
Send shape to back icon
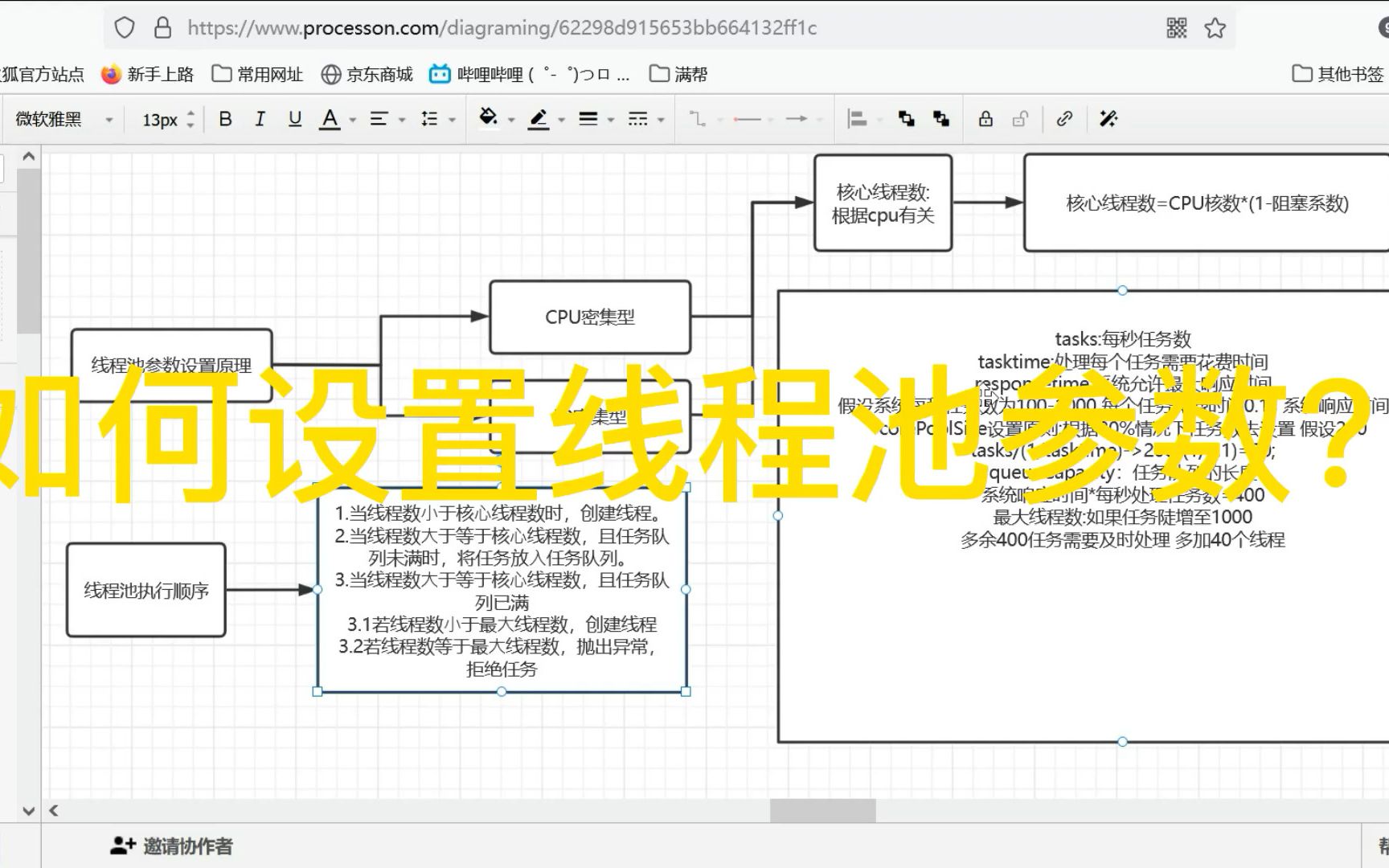point(941,119)
